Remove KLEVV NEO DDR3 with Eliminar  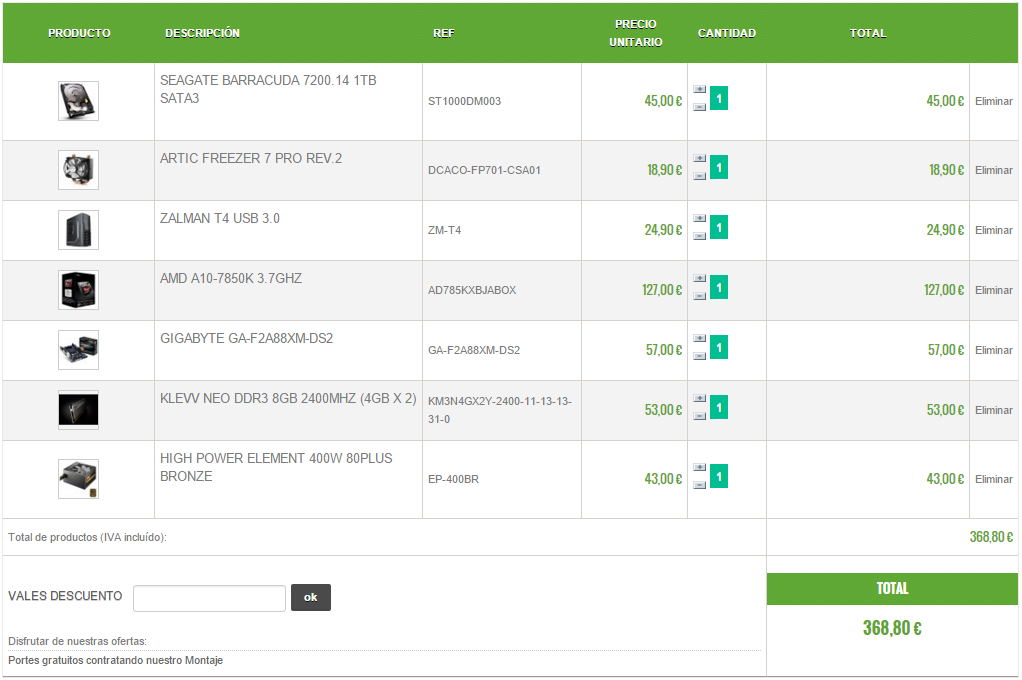[x=993, y=410]
